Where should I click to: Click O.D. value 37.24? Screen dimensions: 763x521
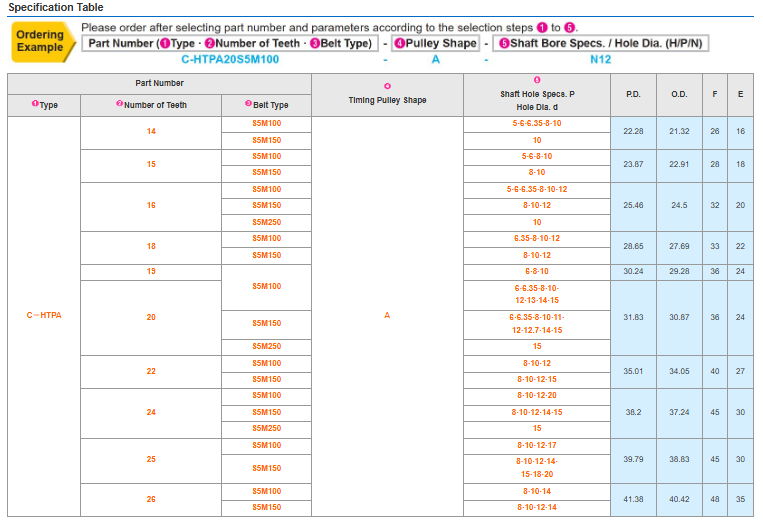(x=679, y=413)
